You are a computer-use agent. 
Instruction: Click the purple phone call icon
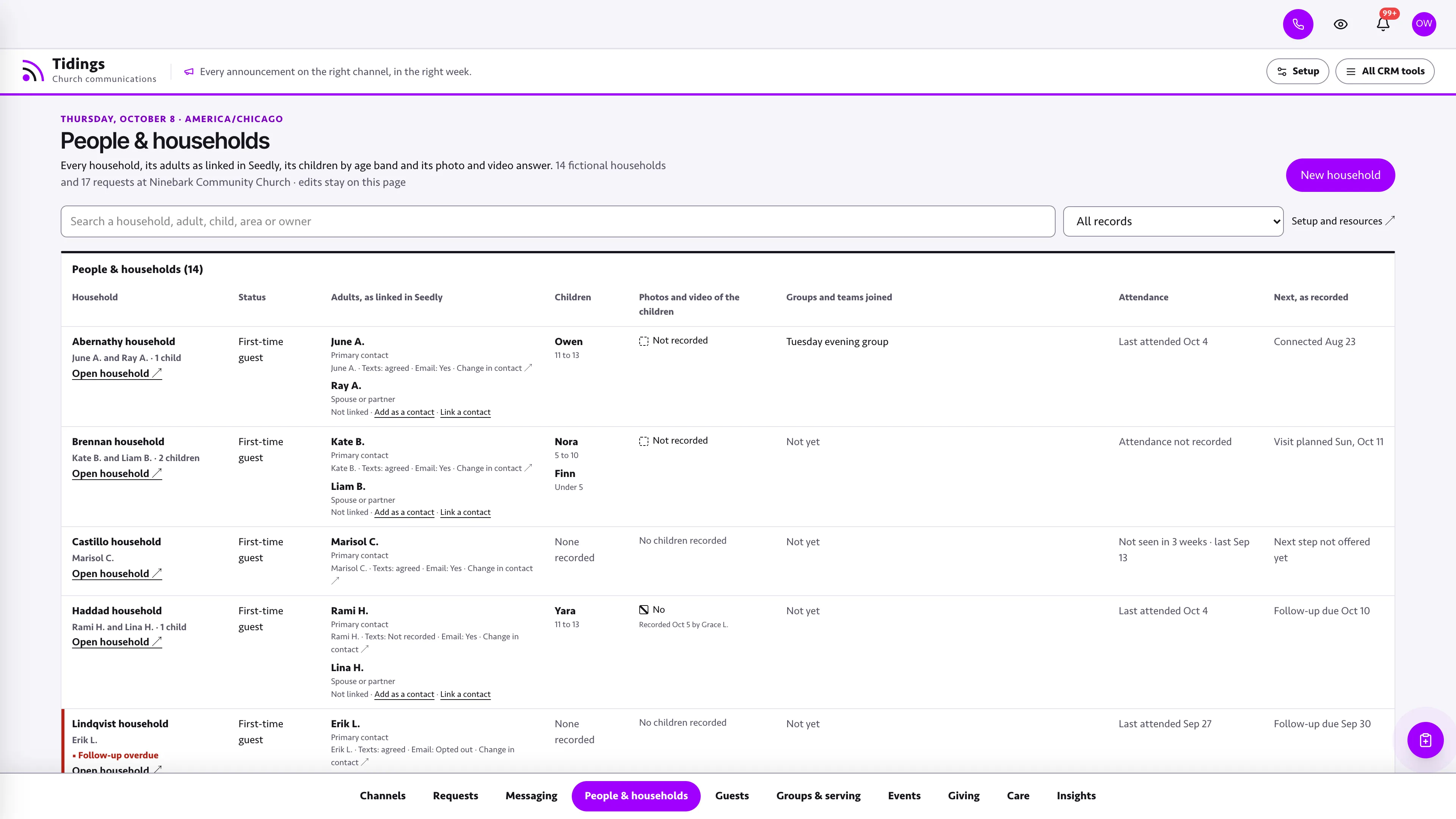1298,24
